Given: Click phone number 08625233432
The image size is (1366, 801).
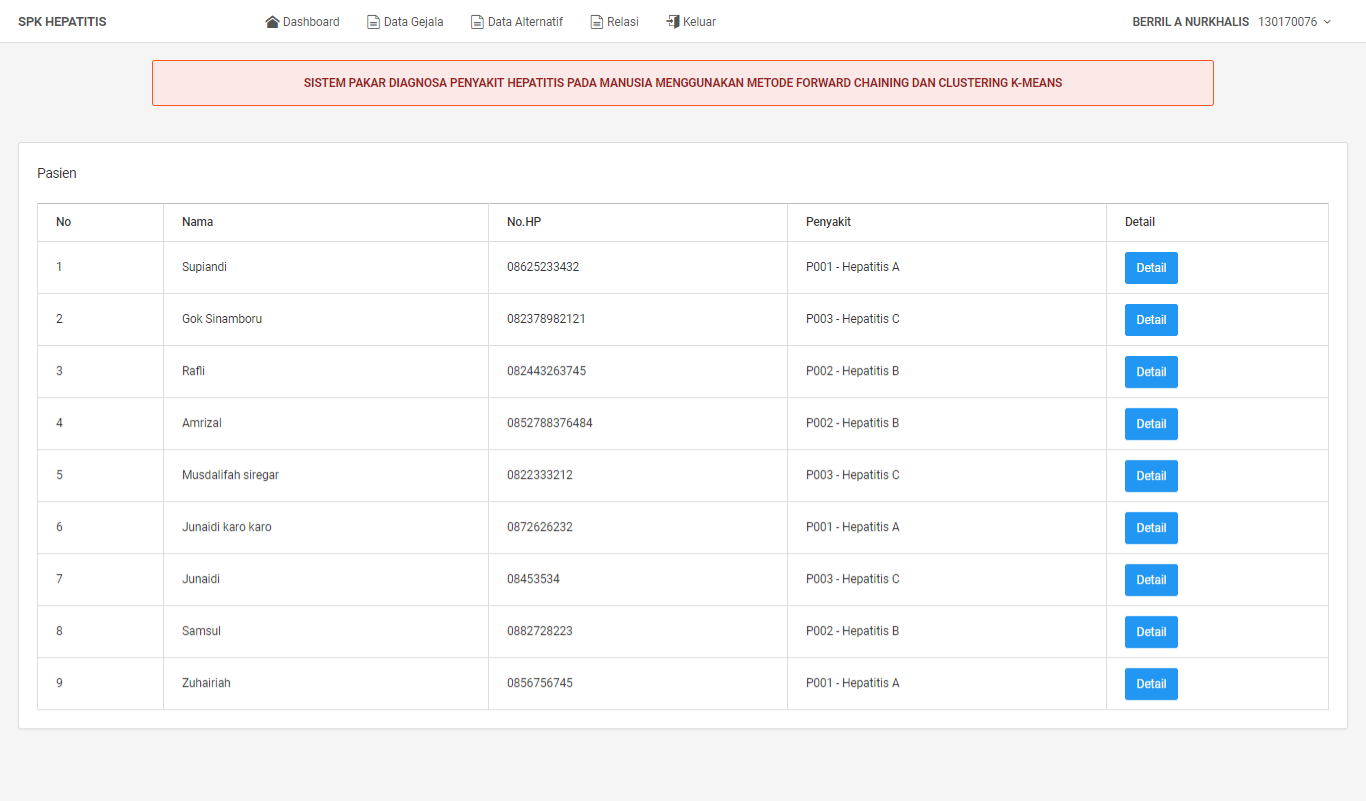Looking at the screenshot, I should point(543,267).
